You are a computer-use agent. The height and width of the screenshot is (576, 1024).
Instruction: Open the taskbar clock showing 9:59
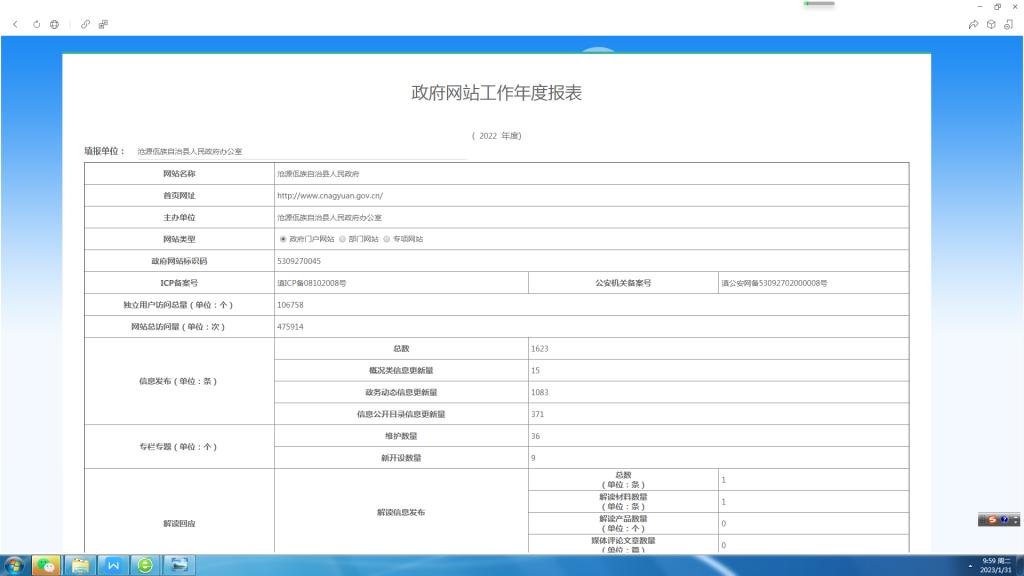coord(996,566)
